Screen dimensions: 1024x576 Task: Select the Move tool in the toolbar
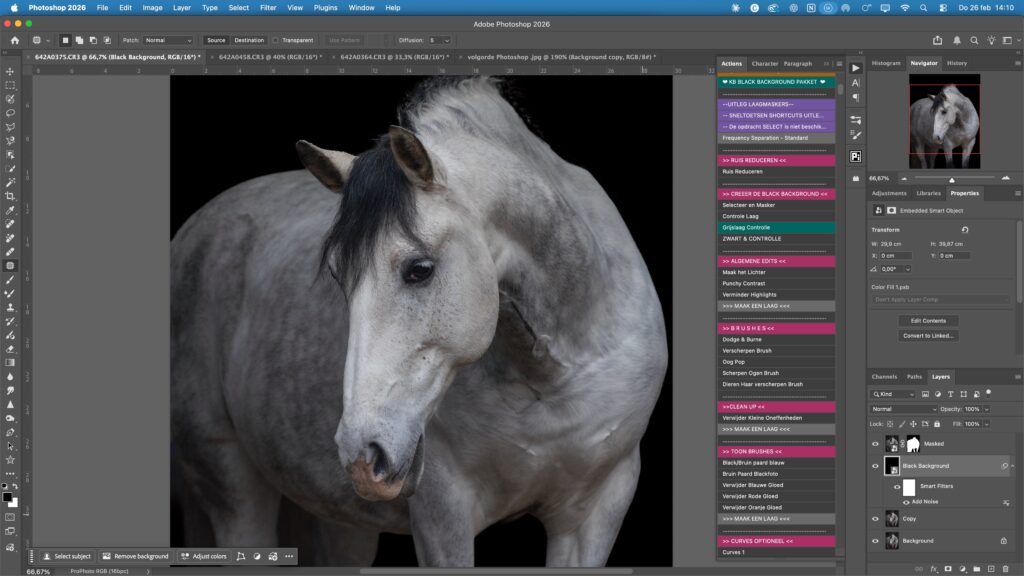10,72
